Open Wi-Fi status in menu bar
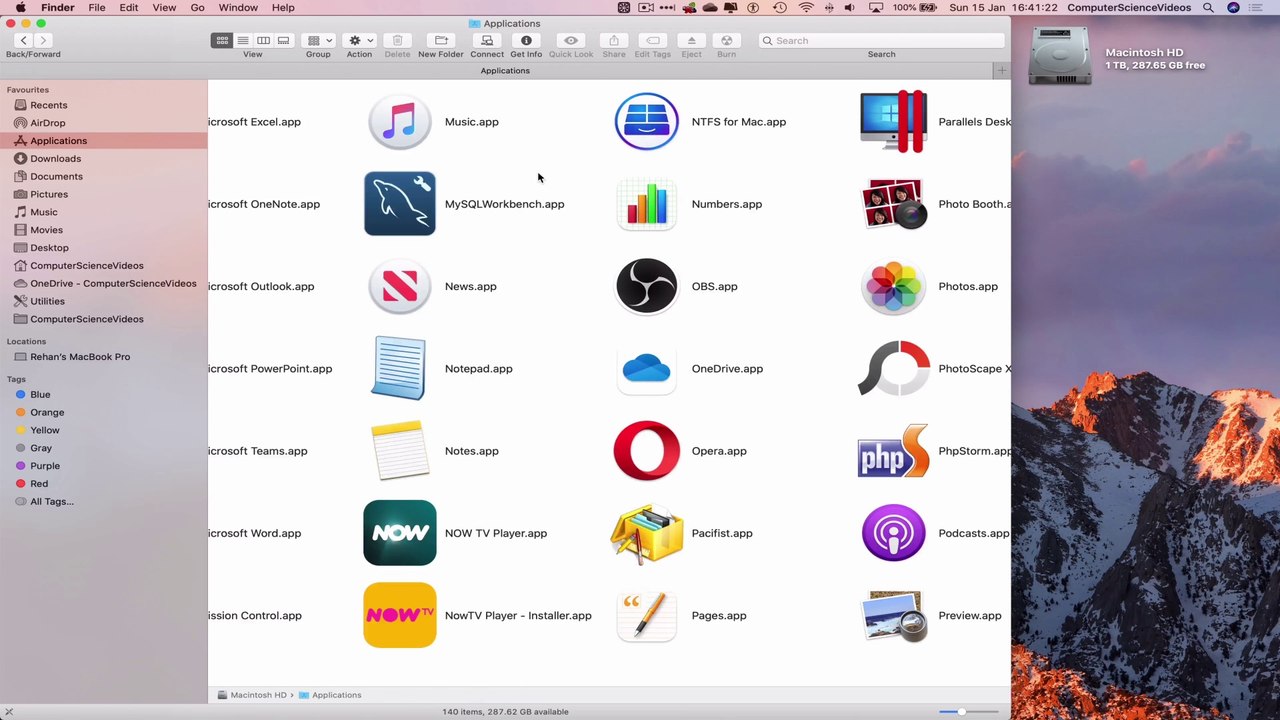1280x720 pixels. click(806, 8)
